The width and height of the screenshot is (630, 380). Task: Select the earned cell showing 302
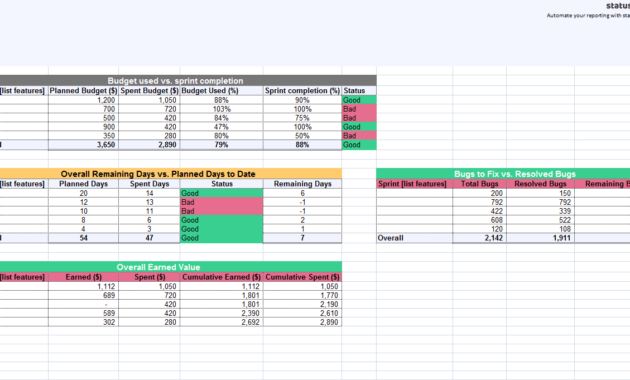tap(83, 322)
